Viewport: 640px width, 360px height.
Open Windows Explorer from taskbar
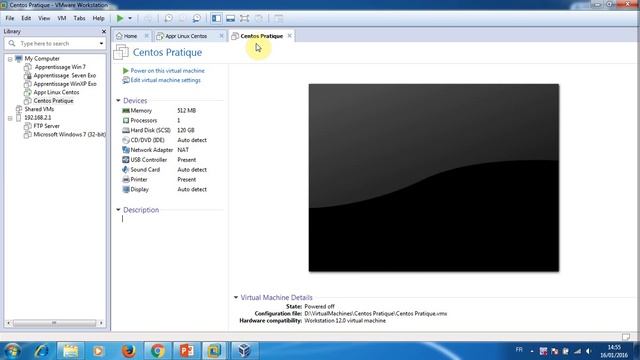(x=71, y=351)
